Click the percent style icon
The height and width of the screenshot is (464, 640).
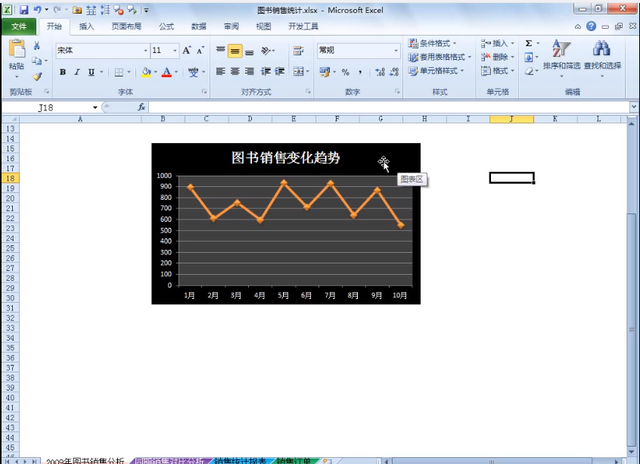coord(345,72)
